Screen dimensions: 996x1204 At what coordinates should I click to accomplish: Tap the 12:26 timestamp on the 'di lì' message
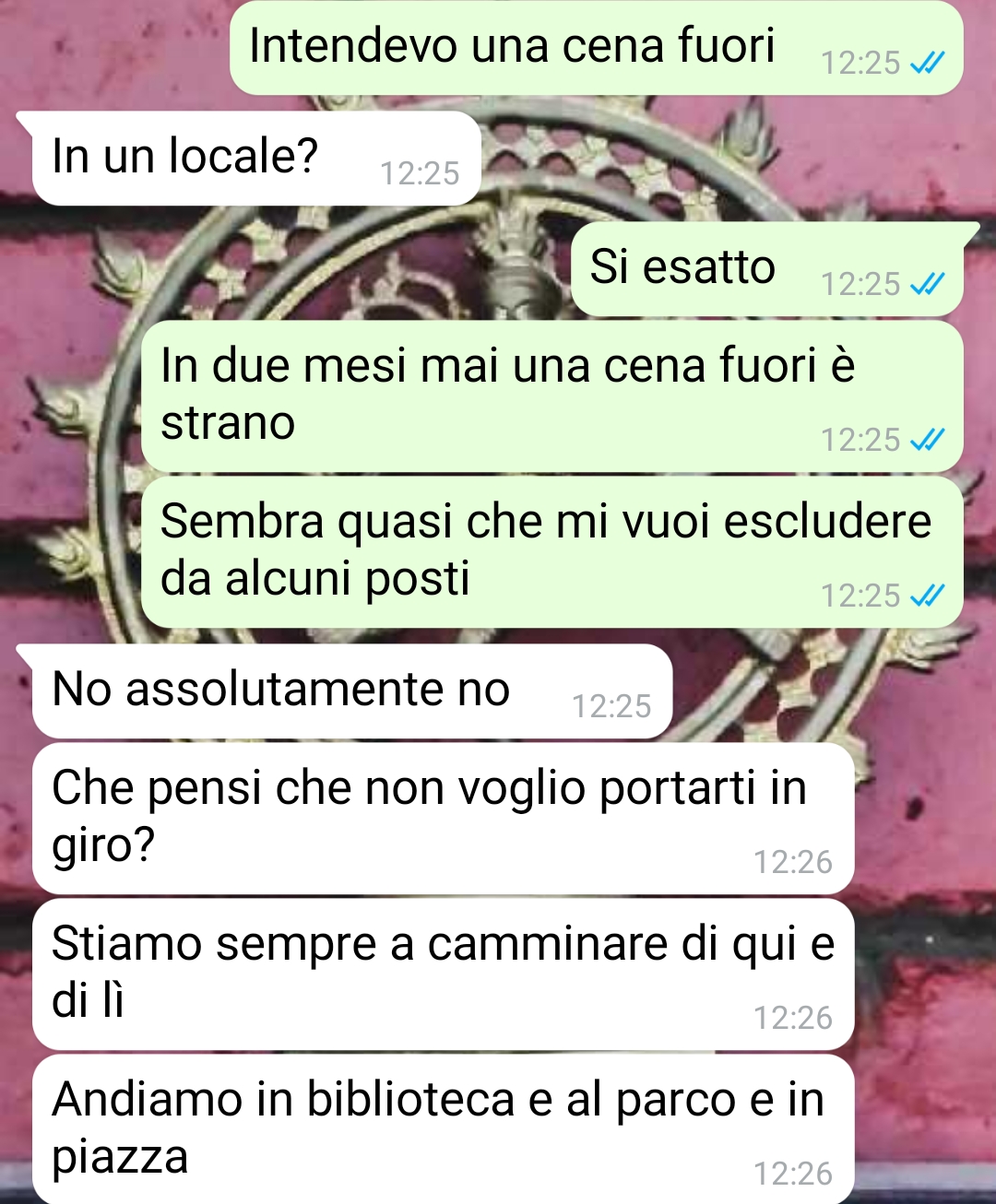793,1018
